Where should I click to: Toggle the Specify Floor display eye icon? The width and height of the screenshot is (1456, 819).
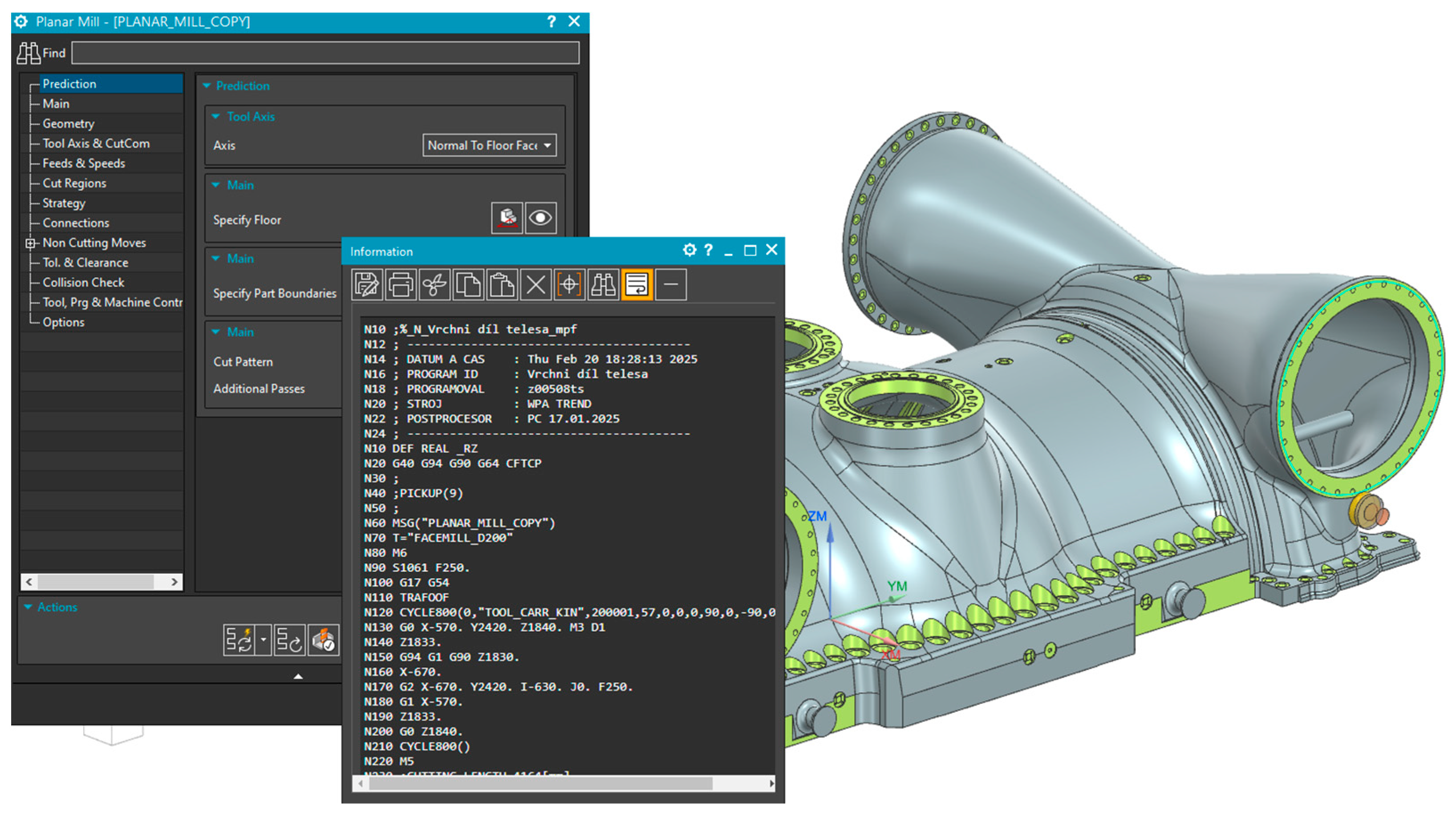point(540,218)
